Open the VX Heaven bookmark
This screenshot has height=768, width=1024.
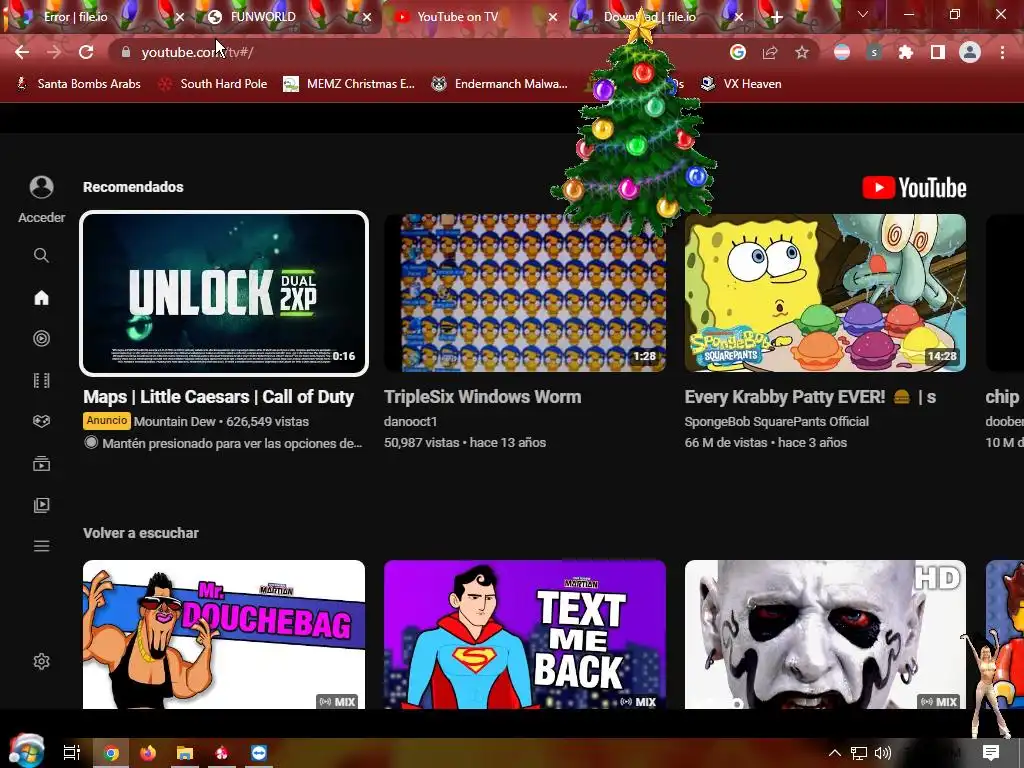[741, 84]
